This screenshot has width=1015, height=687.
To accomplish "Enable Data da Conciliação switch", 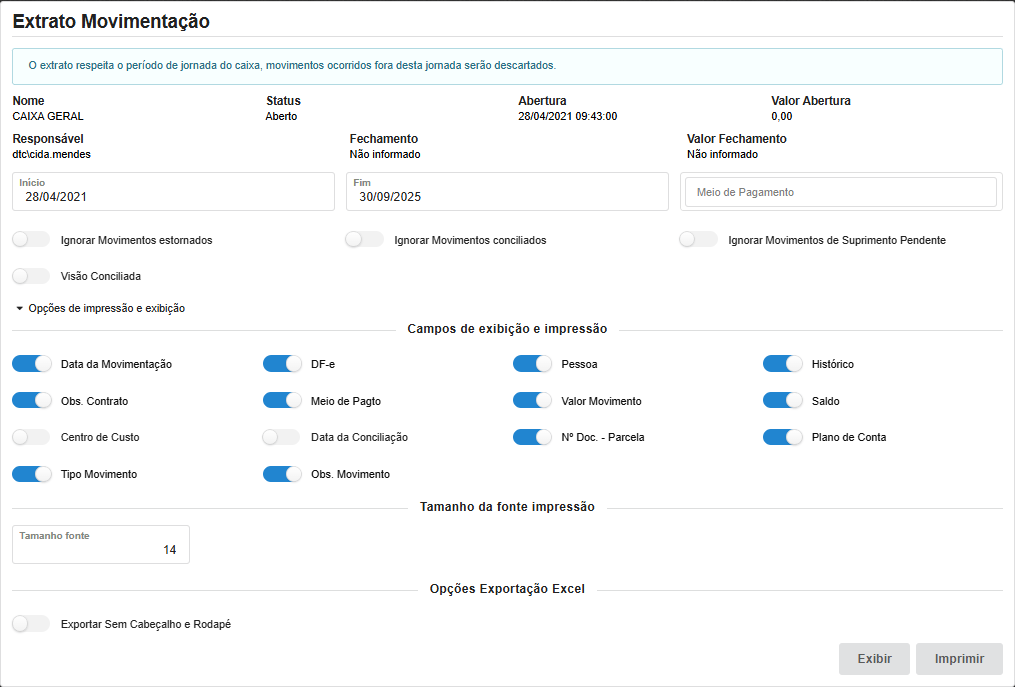I will (281, 437).
